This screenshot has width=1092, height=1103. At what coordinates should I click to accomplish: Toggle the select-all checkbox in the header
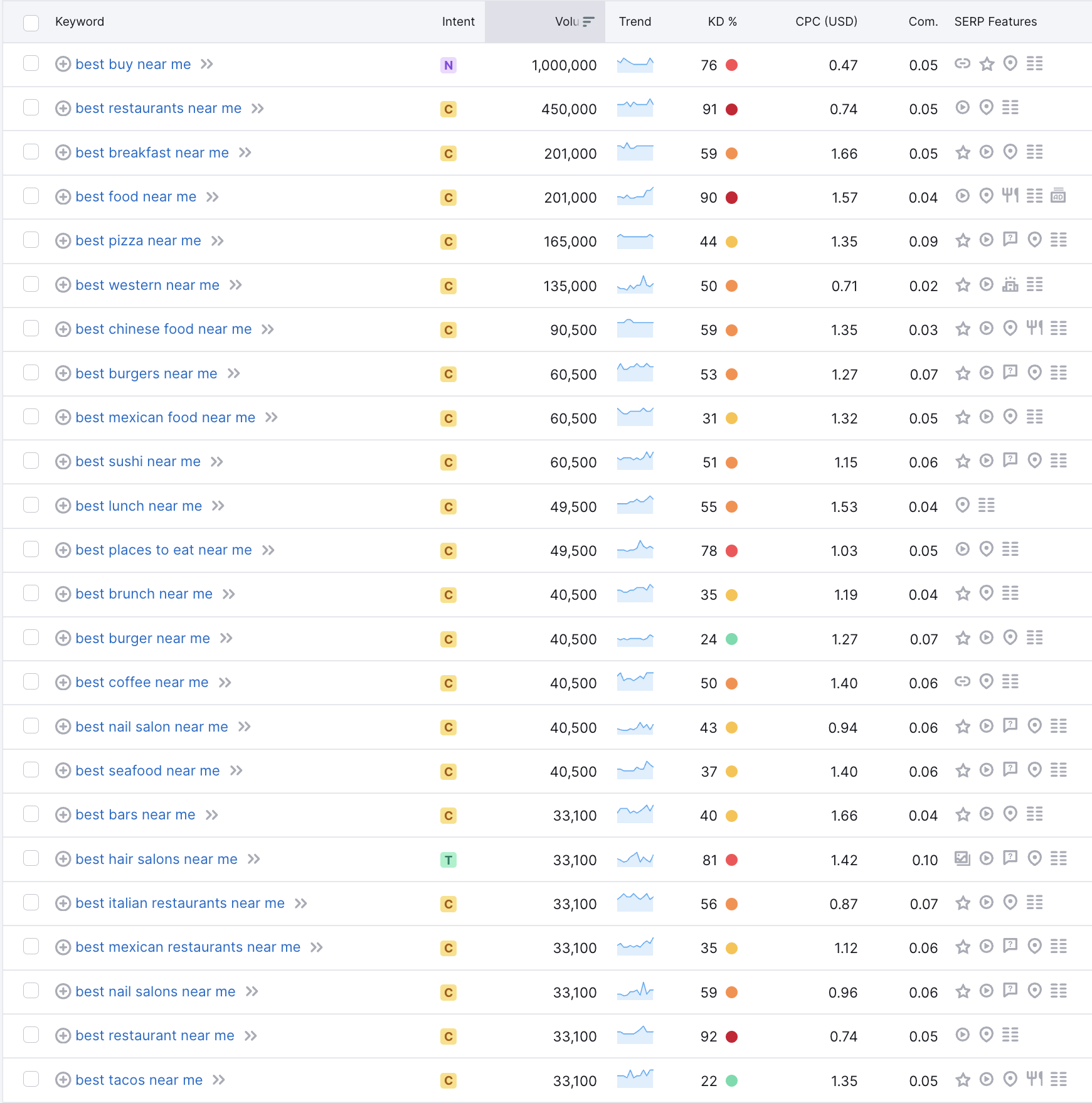click(31, 23)
